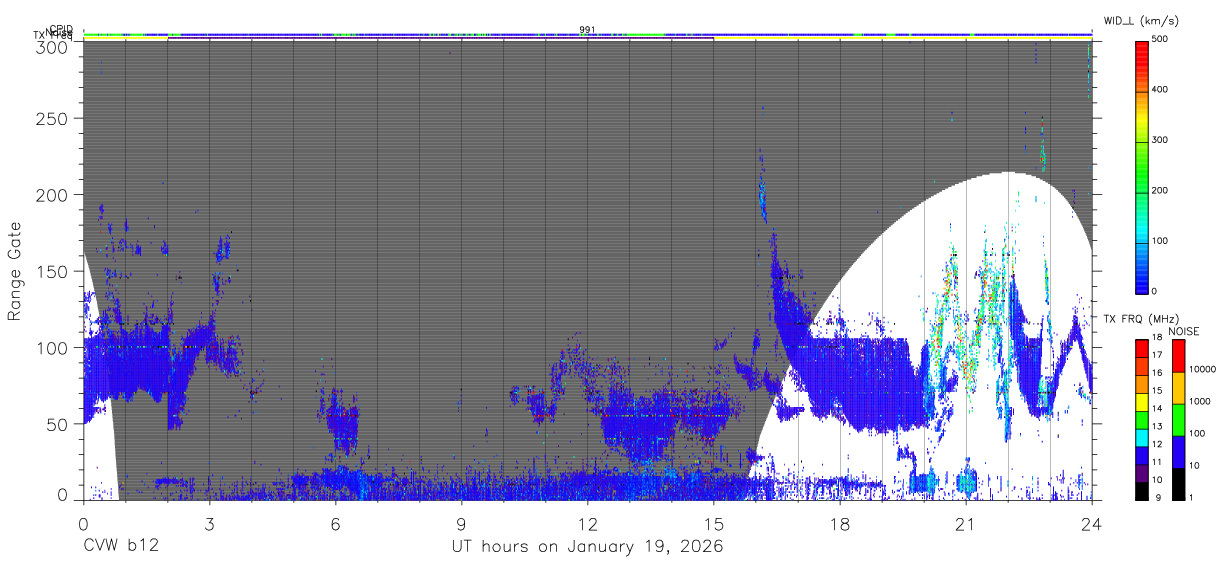1228x567 pixels.
Task: Click the '9' label on the TX FRQ legend
Action: pyautogui.click(x=1158, y=497)
